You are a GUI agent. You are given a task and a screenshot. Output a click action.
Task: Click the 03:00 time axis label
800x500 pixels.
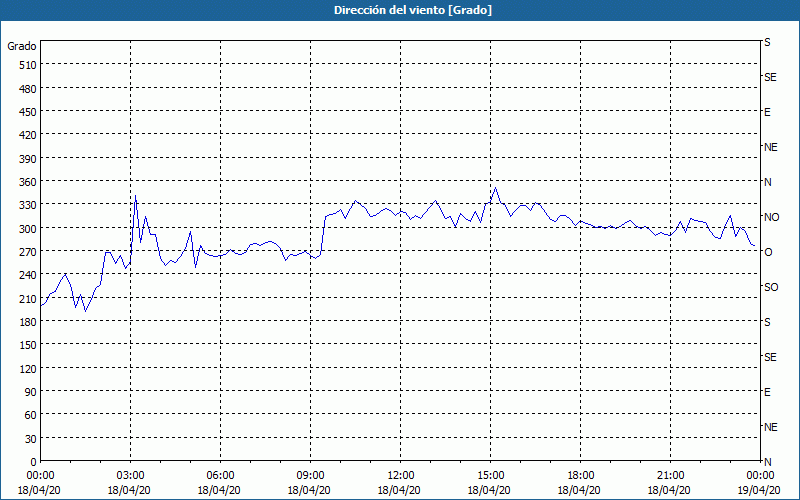(130, 476)
